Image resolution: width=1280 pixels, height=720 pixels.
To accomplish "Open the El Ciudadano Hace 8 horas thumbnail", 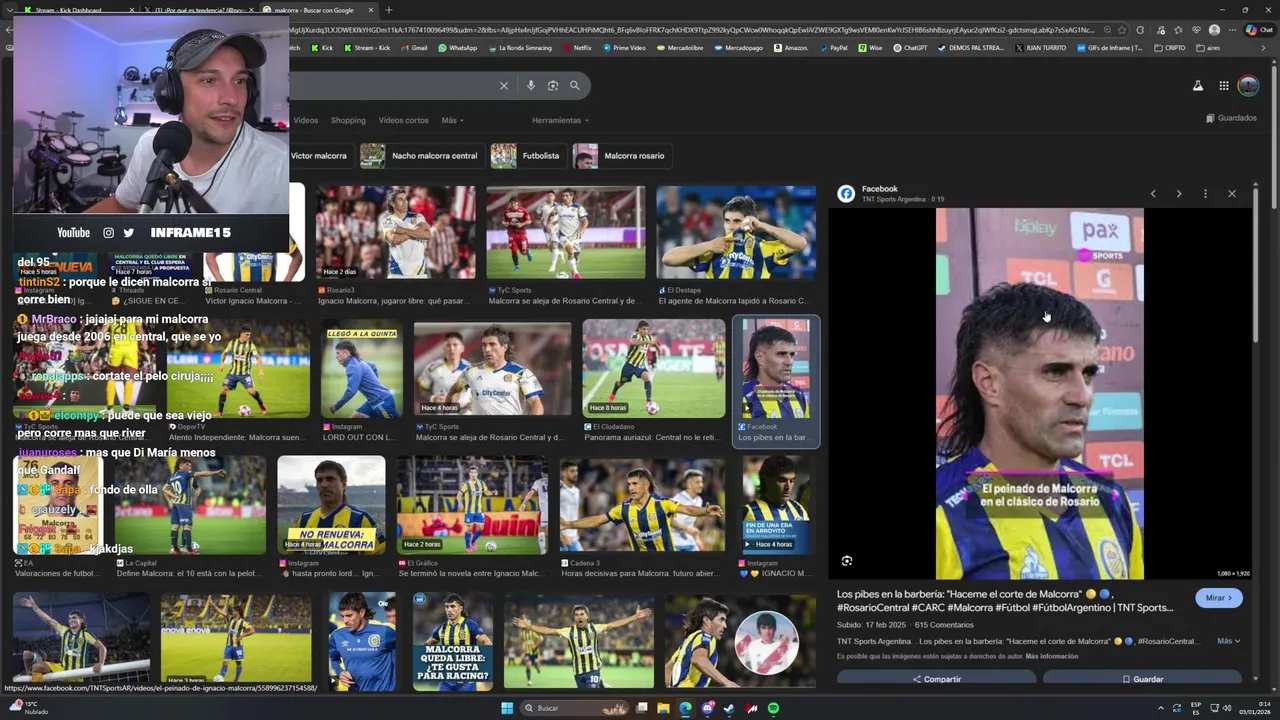I will (x=654, y=369).
